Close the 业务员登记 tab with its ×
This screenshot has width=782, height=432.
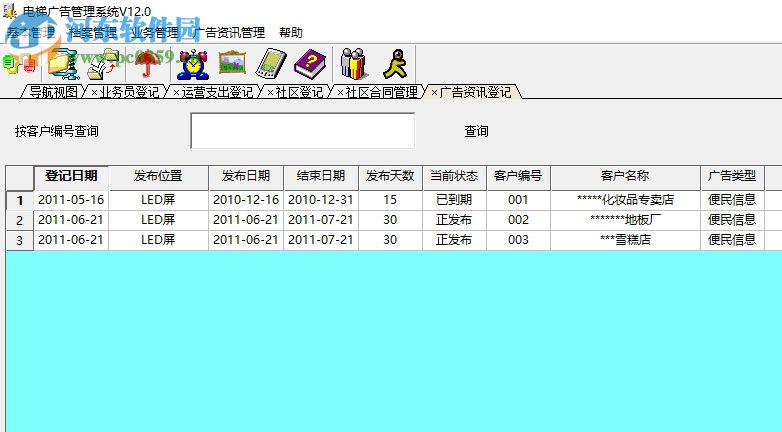coord(94,93)
